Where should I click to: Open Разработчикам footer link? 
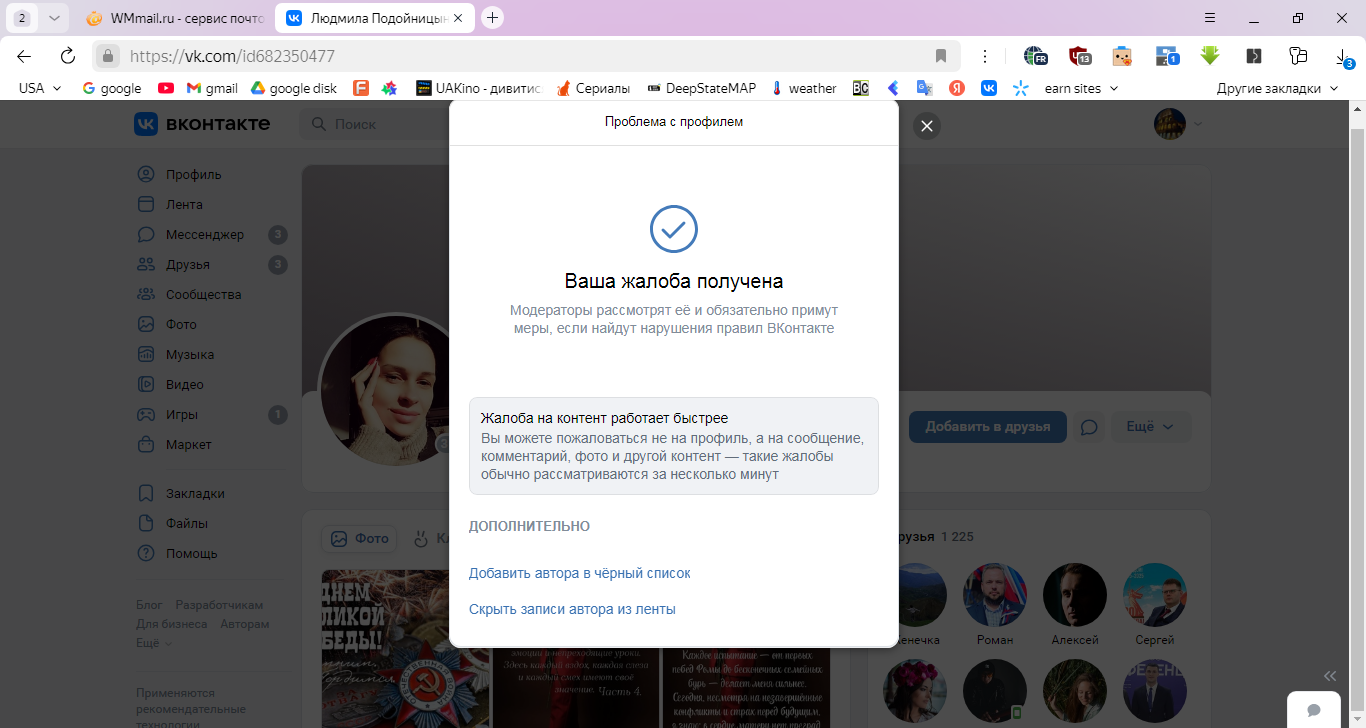[x=219, y=605]
